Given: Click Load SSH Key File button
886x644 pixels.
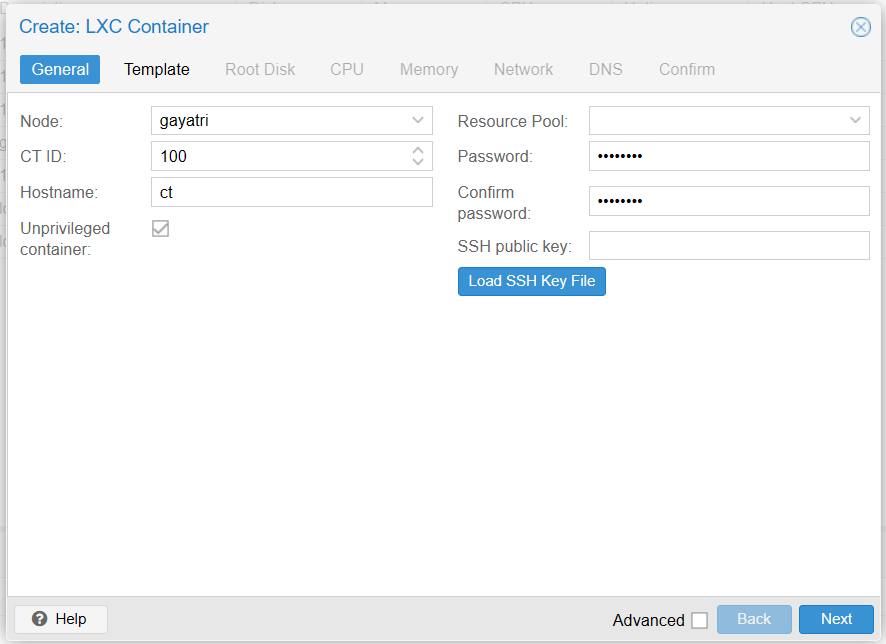Looking at the screenshot, I should (532, 281).
